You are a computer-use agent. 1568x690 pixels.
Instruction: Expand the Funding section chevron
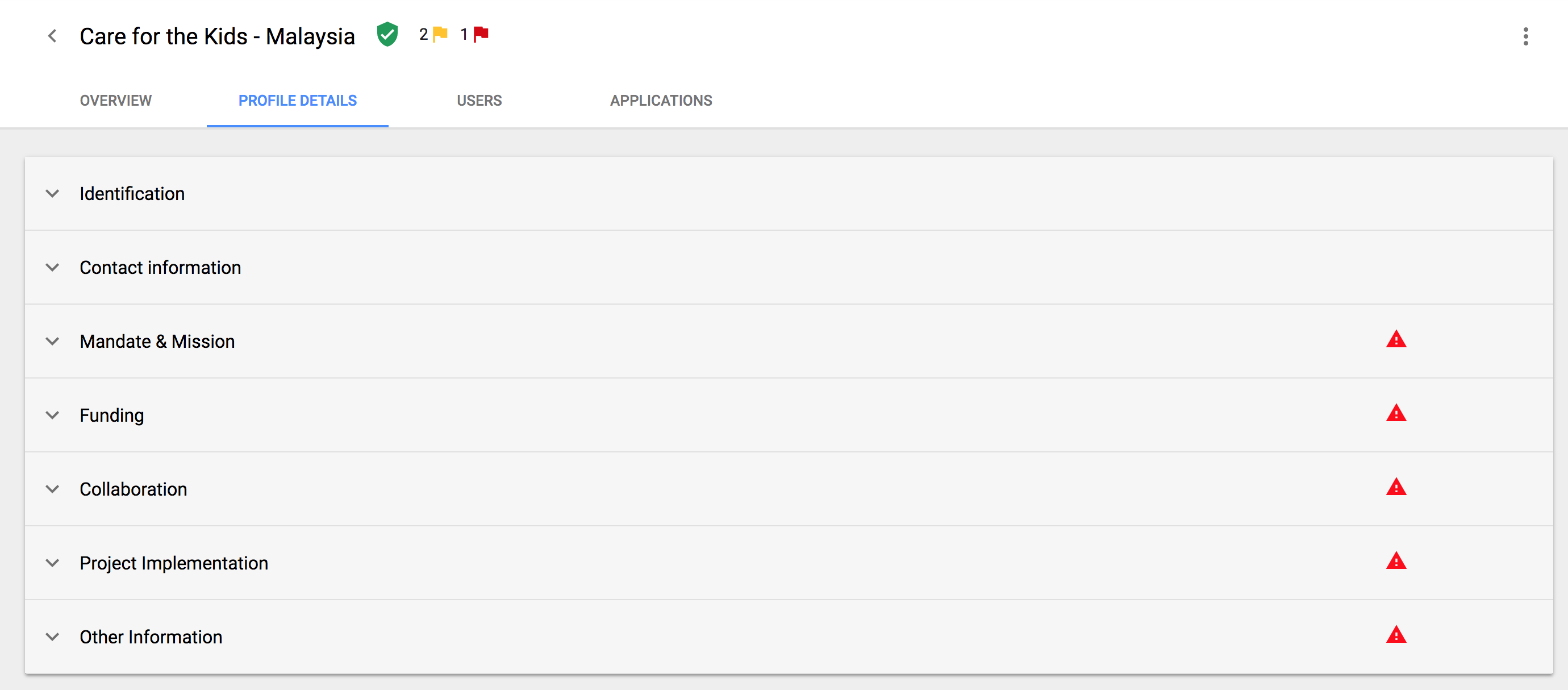(53, 415)
